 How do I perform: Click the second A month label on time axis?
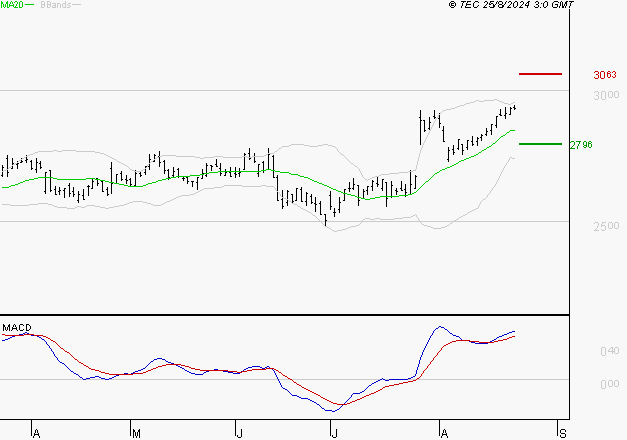point(444,434)
